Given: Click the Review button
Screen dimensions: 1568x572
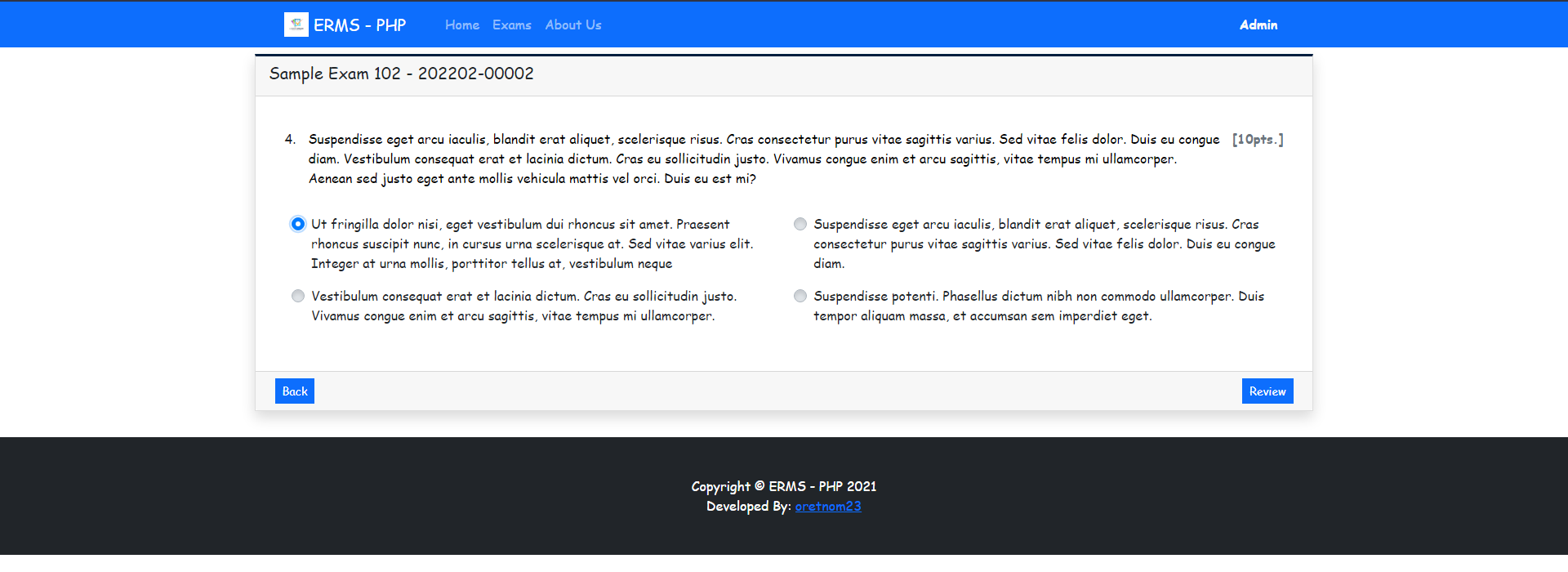Looking at the screenshot, I should (x=1267, y=391).
